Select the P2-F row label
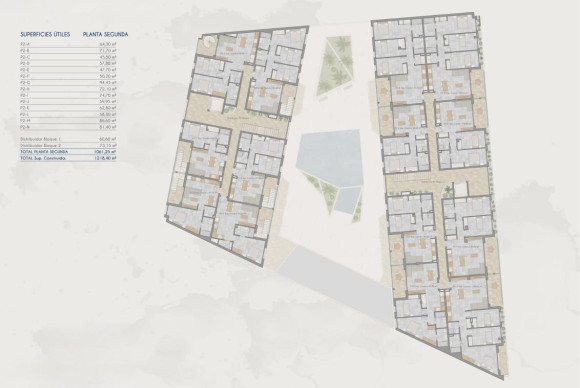Screen dimensions: 580x388 pos(25,76)
